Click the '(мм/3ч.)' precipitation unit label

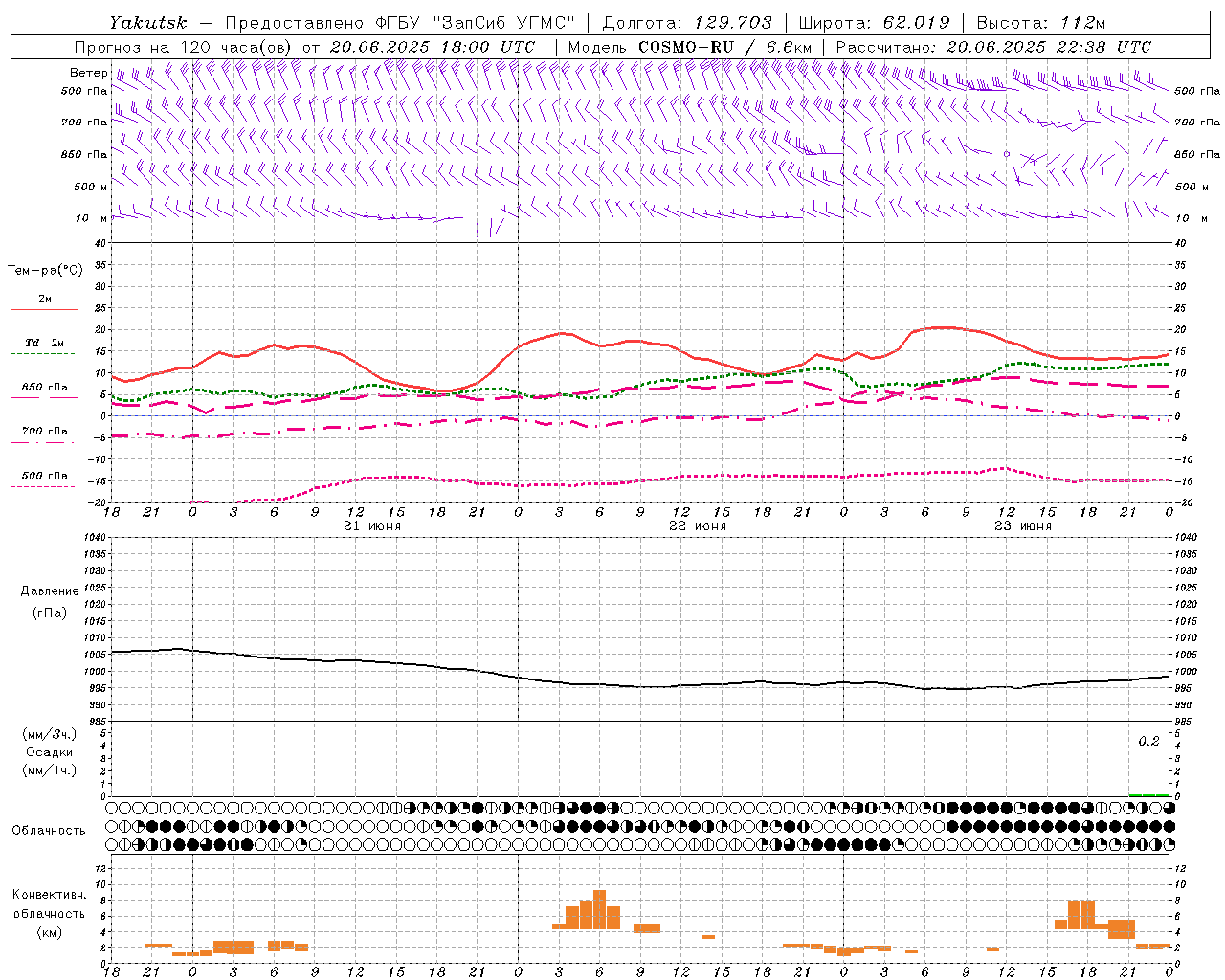pyautogui.click(x=50, y=734)
